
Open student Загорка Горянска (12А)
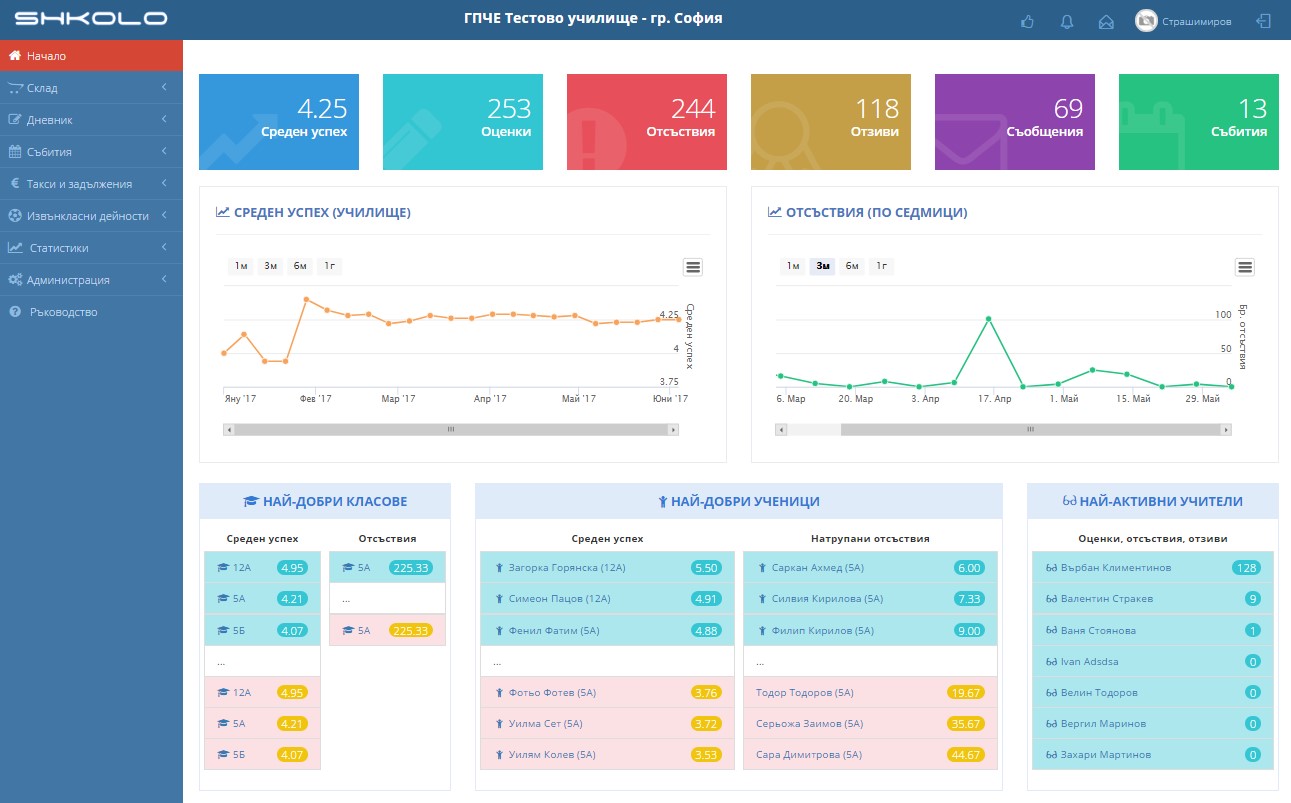566,568
